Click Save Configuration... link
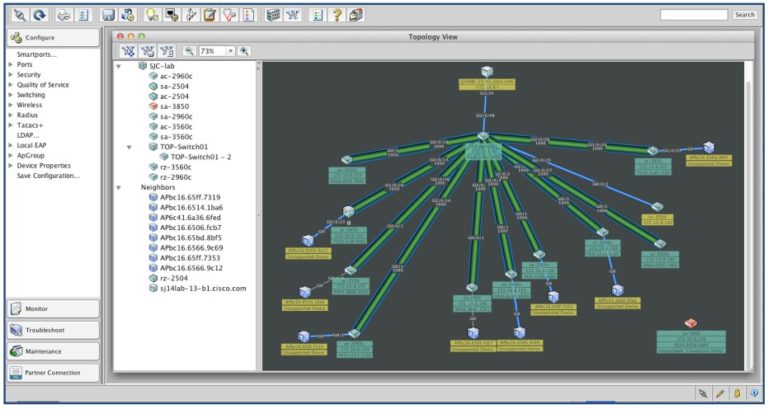The image size is (768, 409). [48, 175]
